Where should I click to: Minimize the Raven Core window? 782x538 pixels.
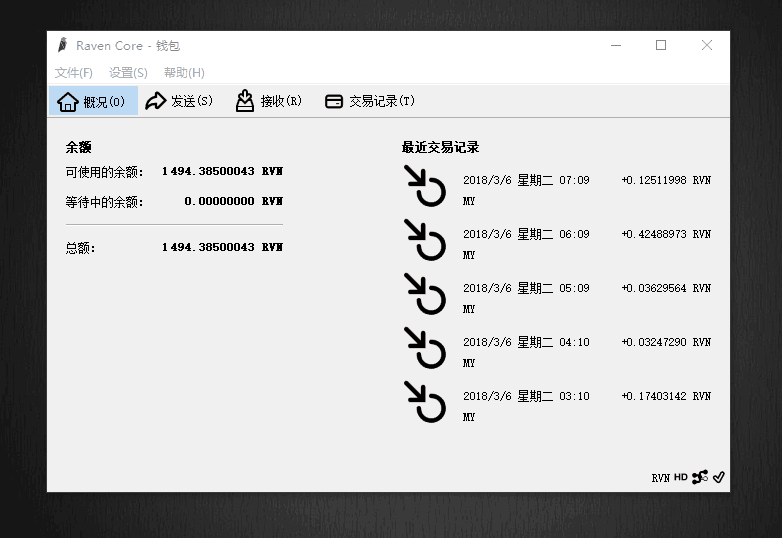pyautogui.click(x=616, y=45)
